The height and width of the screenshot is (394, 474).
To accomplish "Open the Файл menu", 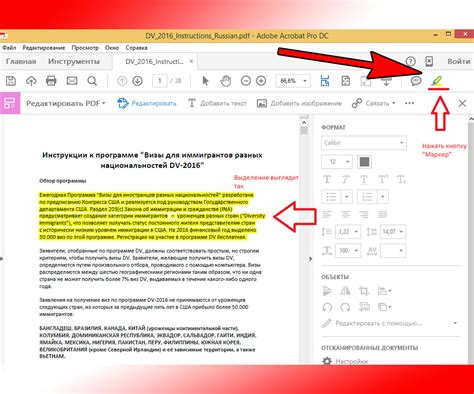I will [x=9, y=48].
